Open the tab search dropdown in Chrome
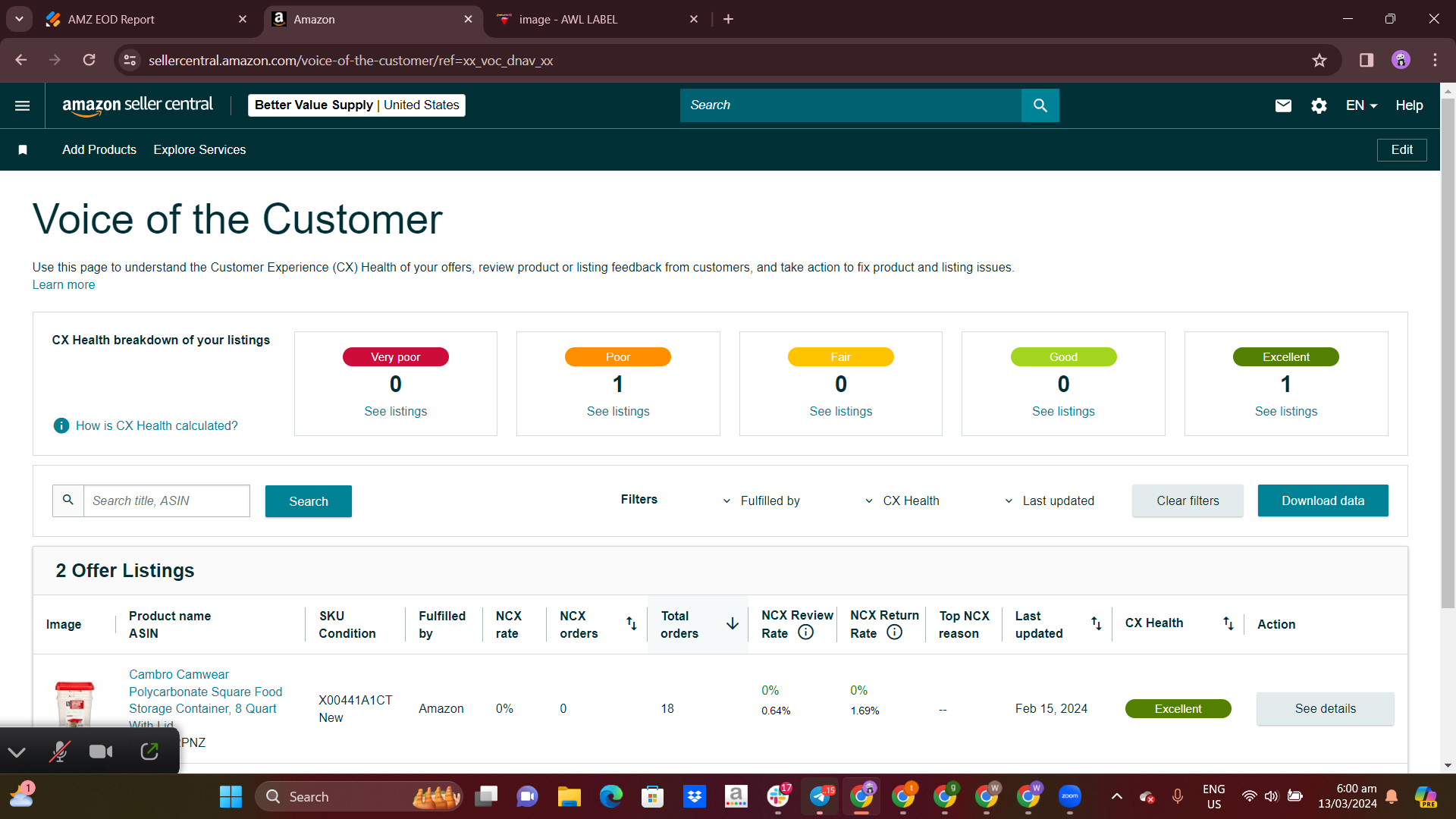The image size is (1456, 819). (x=19, y=19)
